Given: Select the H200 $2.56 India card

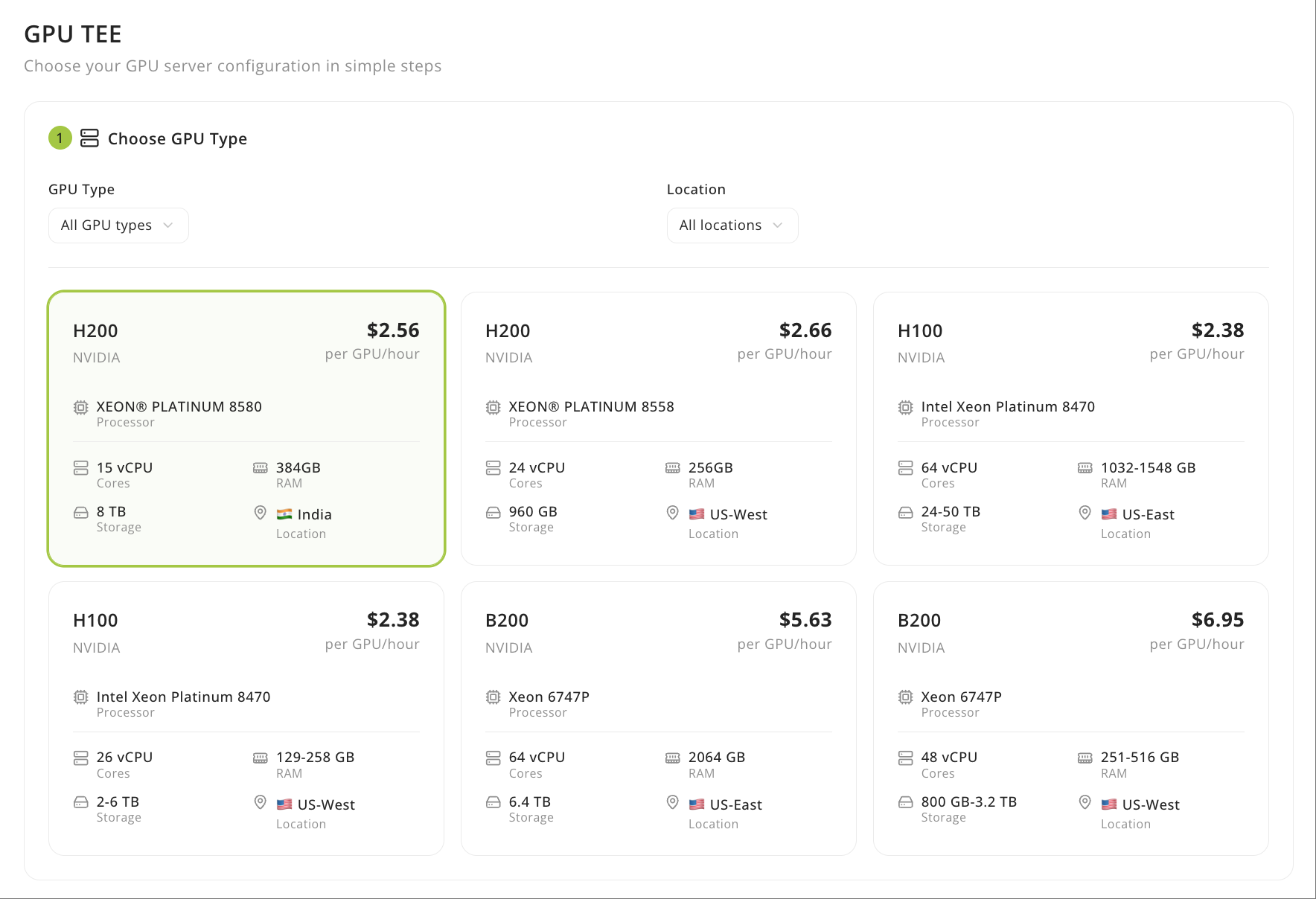Looking at the screenshot, I should click(x=246, y=429).
